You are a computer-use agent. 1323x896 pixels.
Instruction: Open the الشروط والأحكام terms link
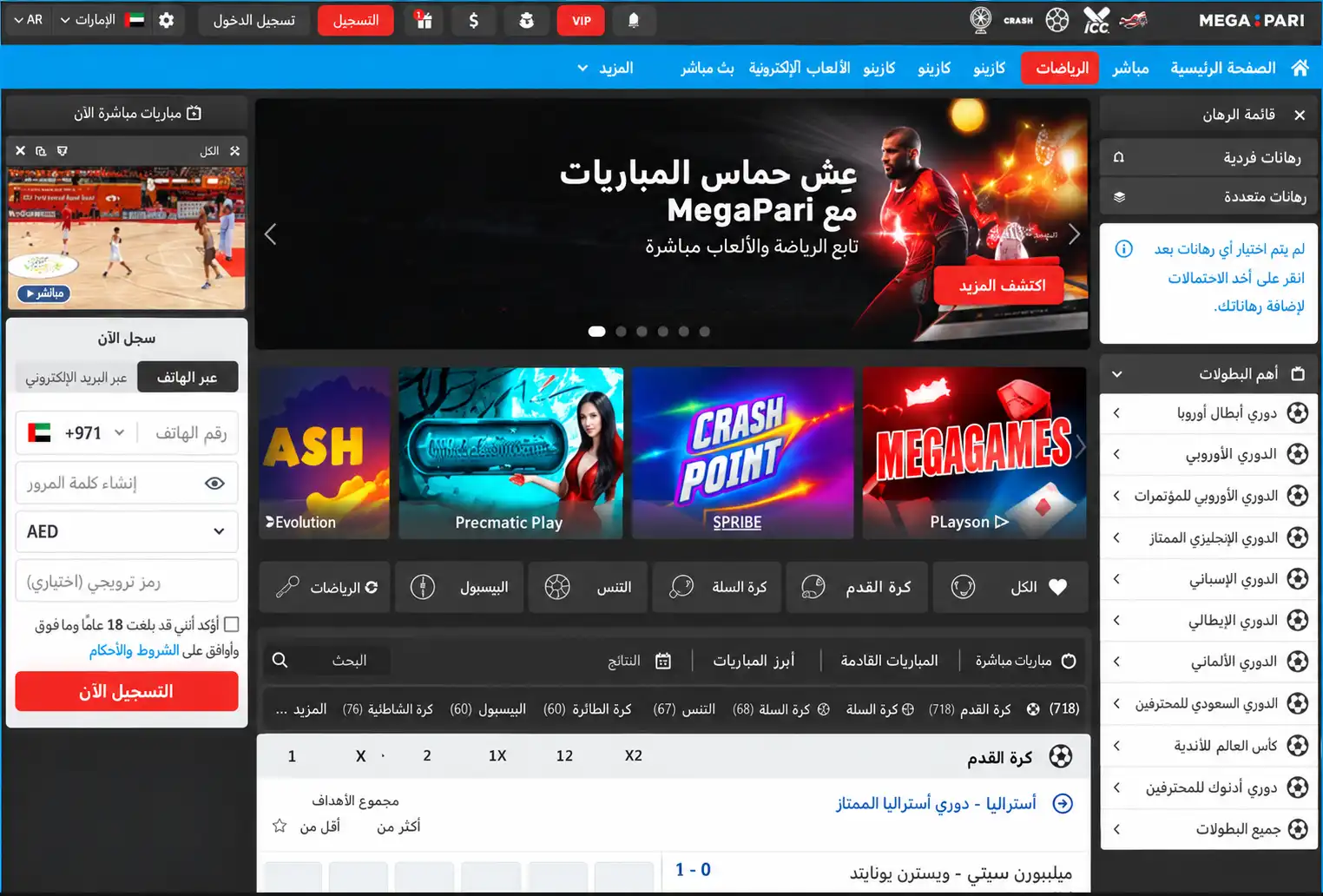135,650
